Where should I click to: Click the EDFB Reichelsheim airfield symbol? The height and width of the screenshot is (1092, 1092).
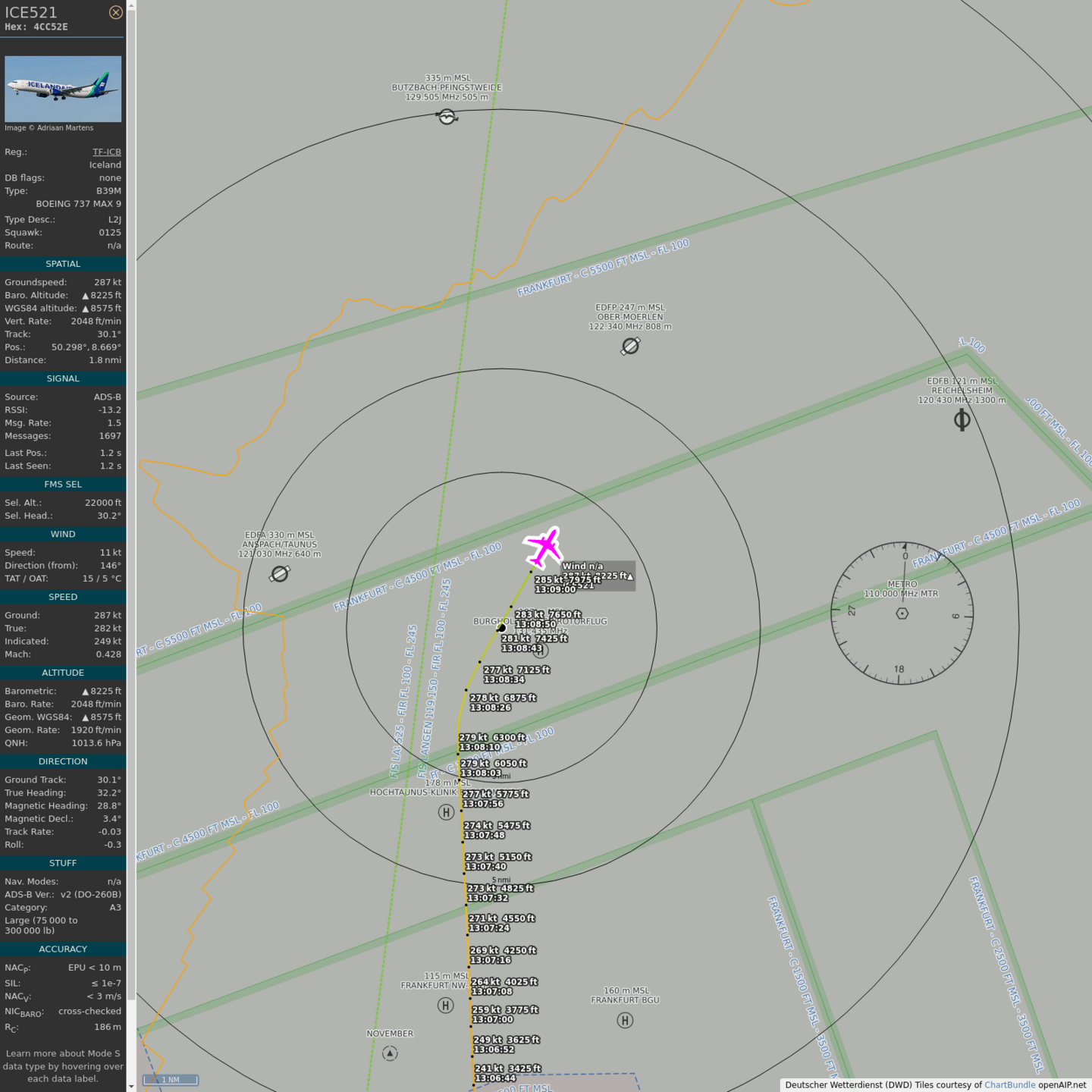click(x=962, y=419)
